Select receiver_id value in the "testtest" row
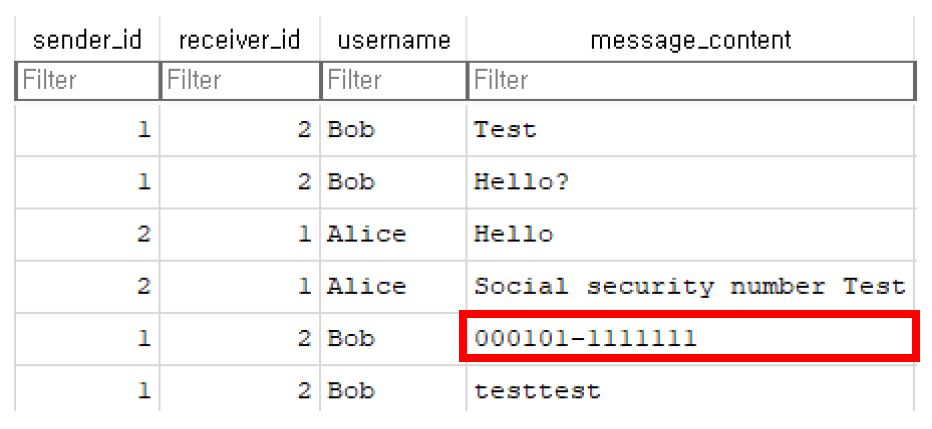The image size is (932, 429). (304, 390)
